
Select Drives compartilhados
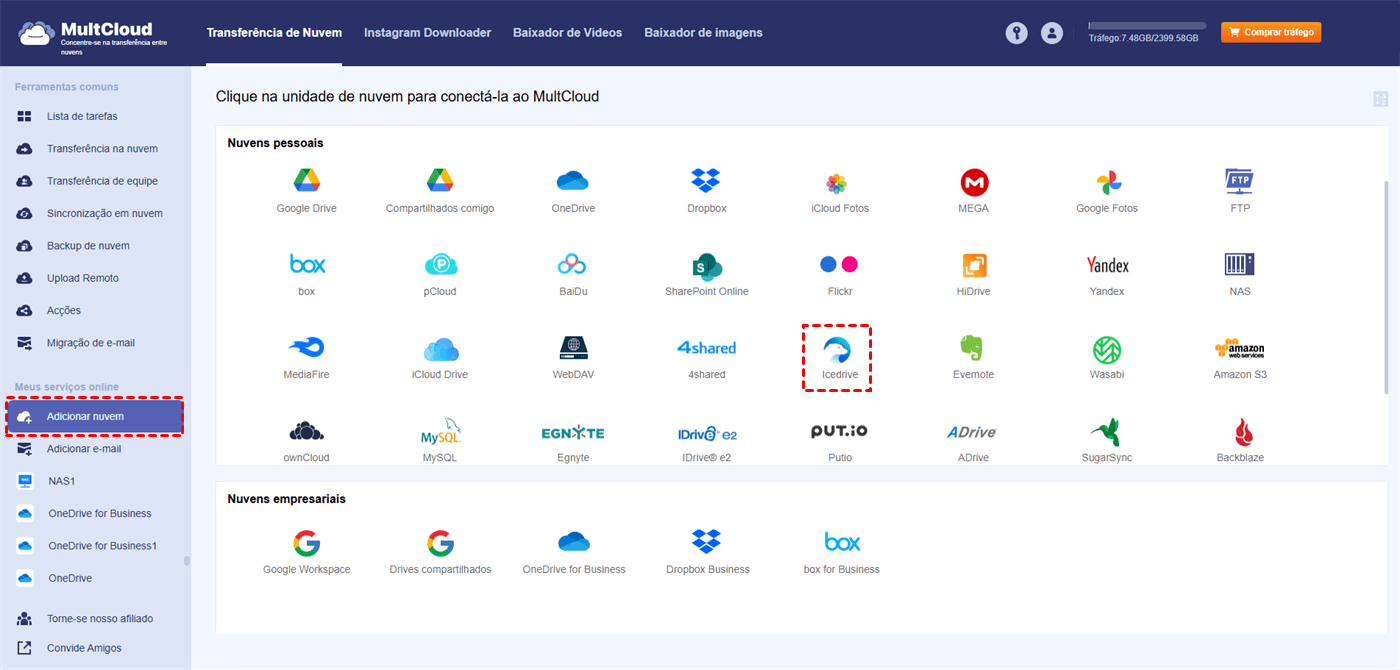pos(440,543)
